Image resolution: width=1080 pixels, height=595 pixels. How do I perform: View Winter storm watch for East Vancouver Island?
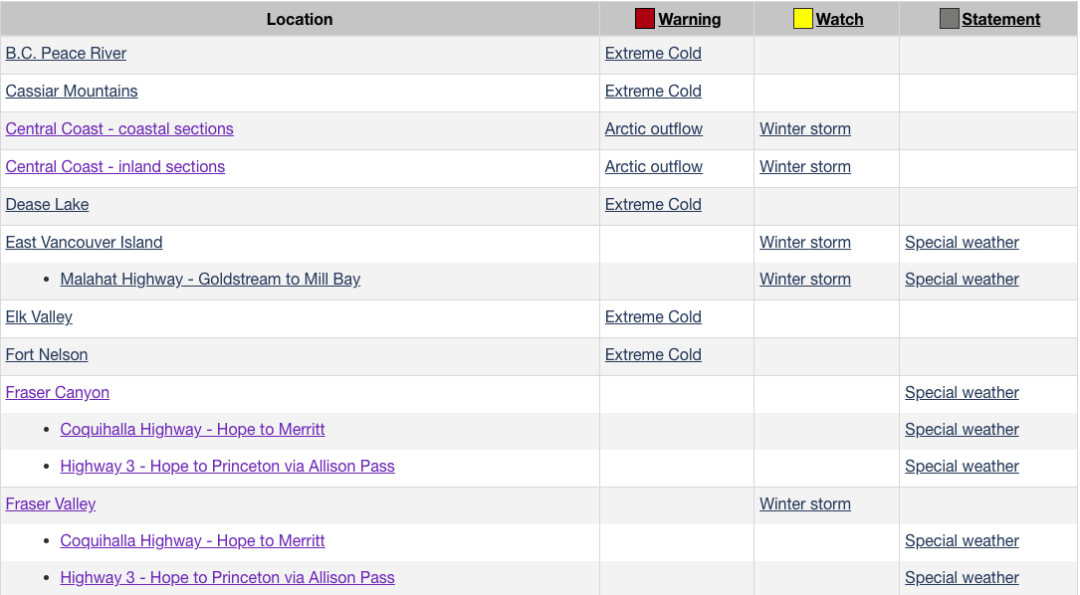click(804, 242)
